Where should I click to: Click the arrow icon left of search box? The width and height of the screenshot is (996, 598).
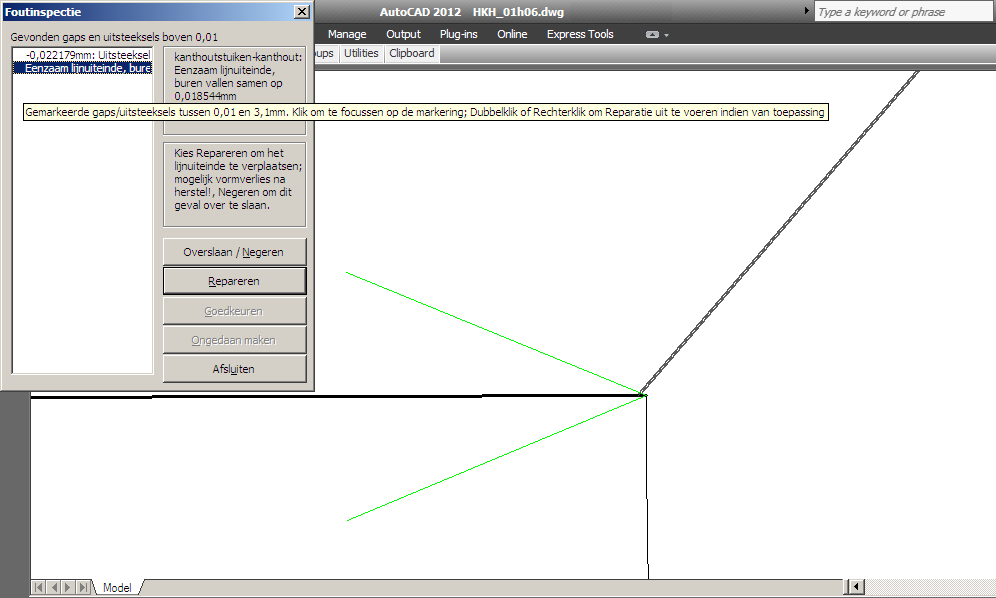tap(807, 12)
